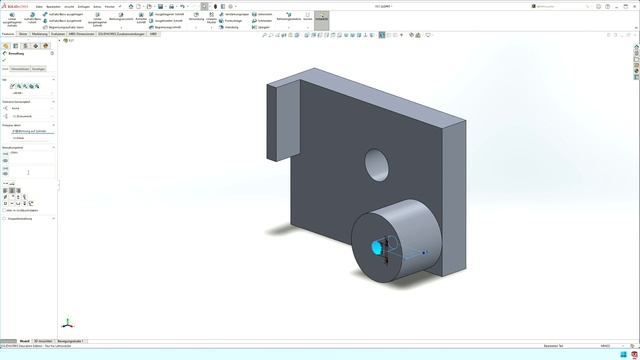Switch to the SOLIDWORKS Zusatzanwendungen tab
The image size is (640, 360).
click(x=122, y=34)
